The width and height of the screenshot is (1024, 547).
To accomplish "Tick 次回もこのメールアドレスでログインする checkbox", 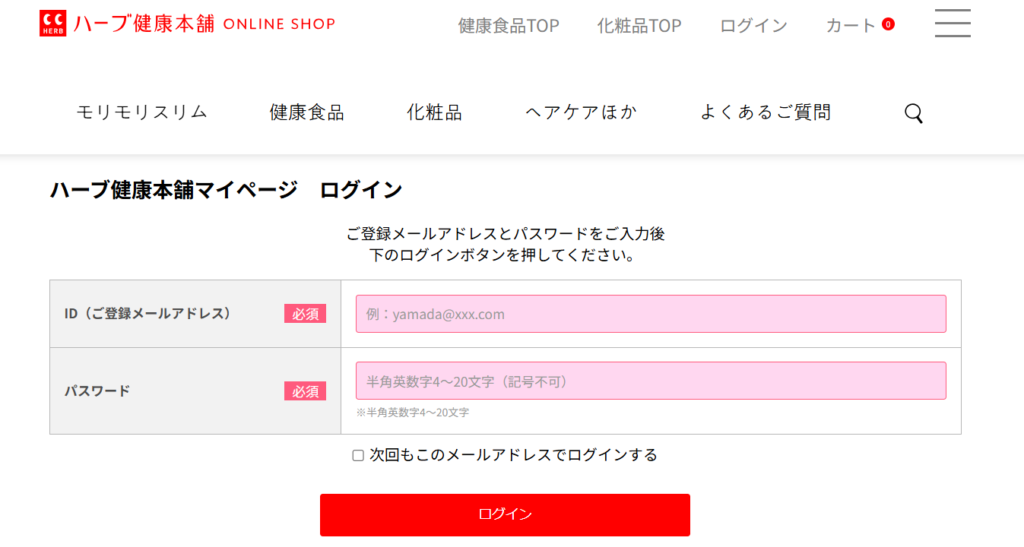I will (x=358, y=456).
